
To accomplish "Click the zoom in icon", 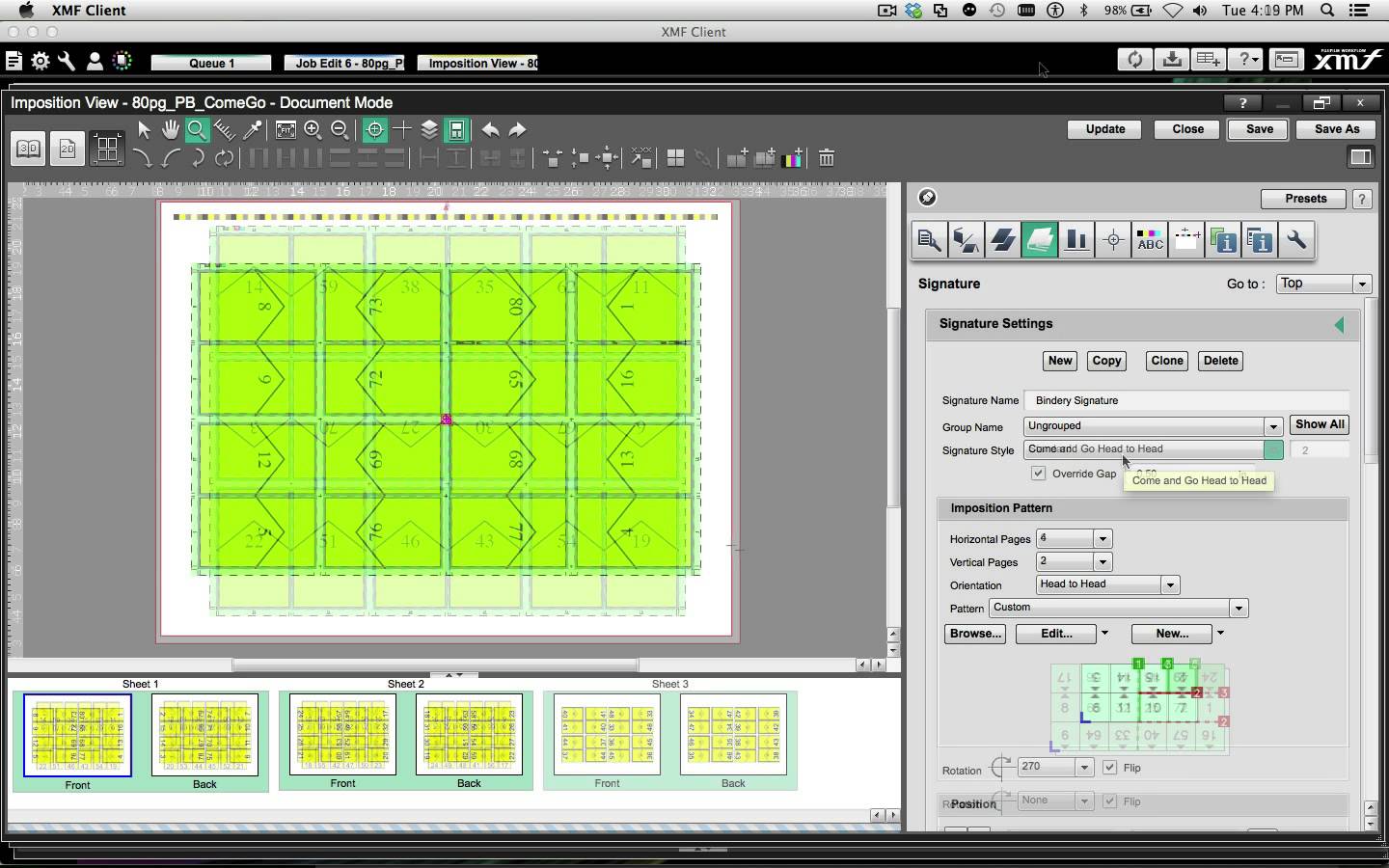I will [313, 129].
